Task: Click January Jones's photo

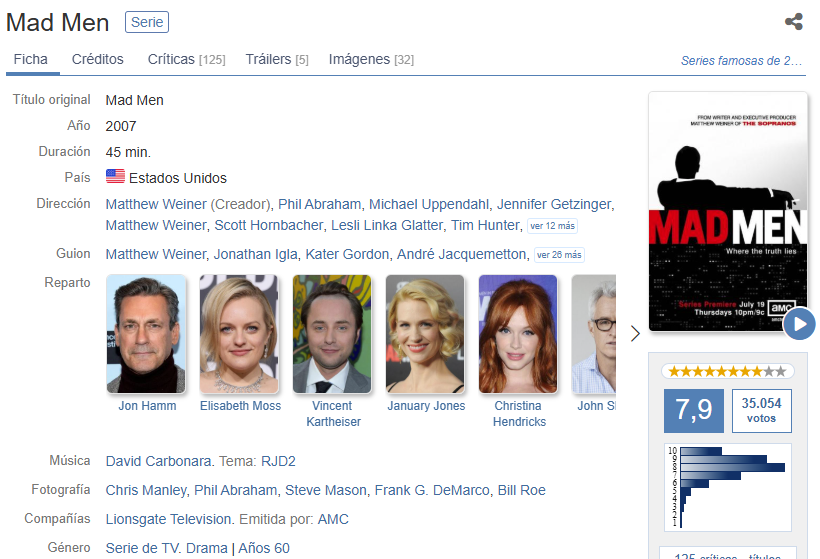Action: (425, 334)
